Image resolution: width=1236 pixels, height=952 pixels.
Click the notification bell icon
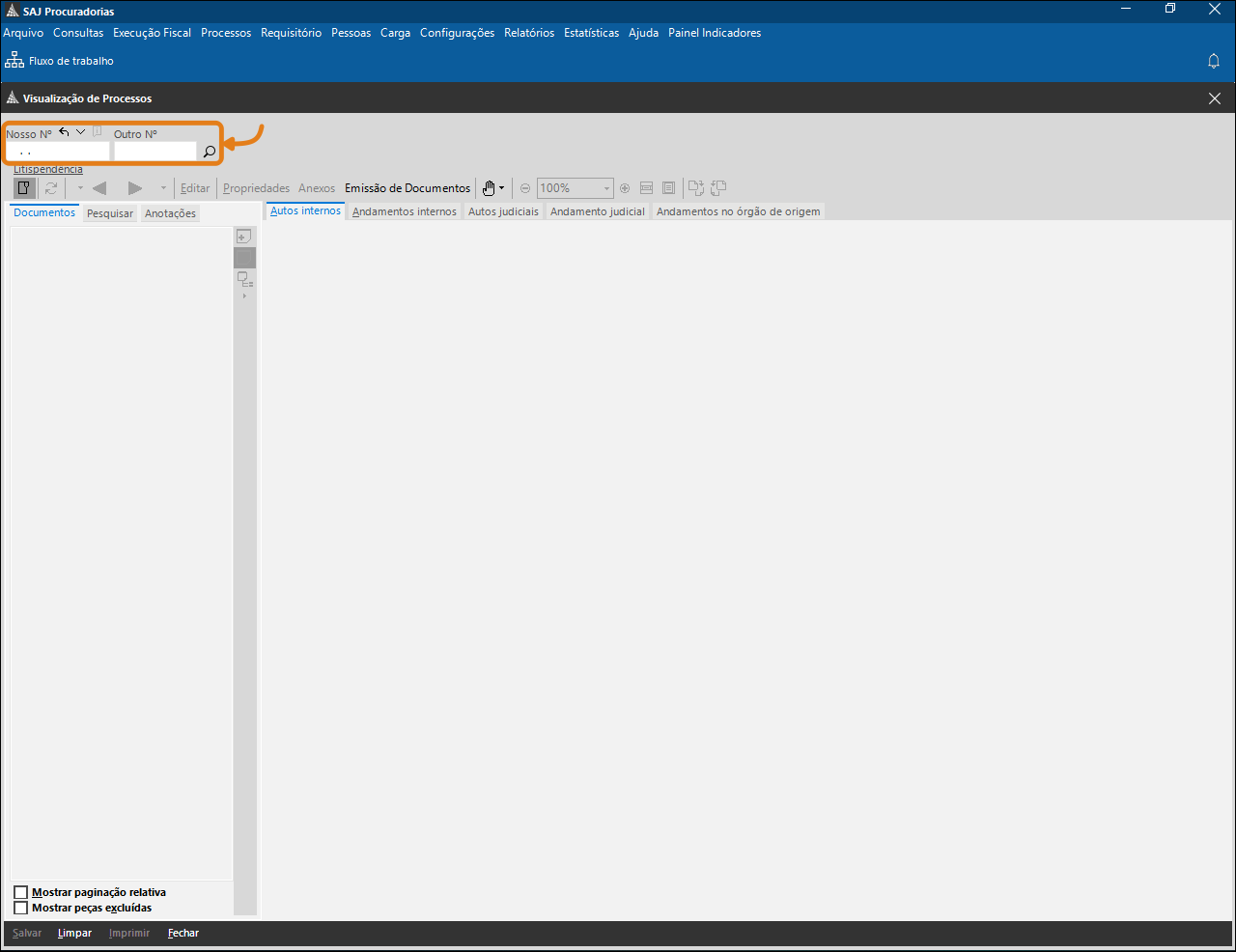(x=1214, y=61)
